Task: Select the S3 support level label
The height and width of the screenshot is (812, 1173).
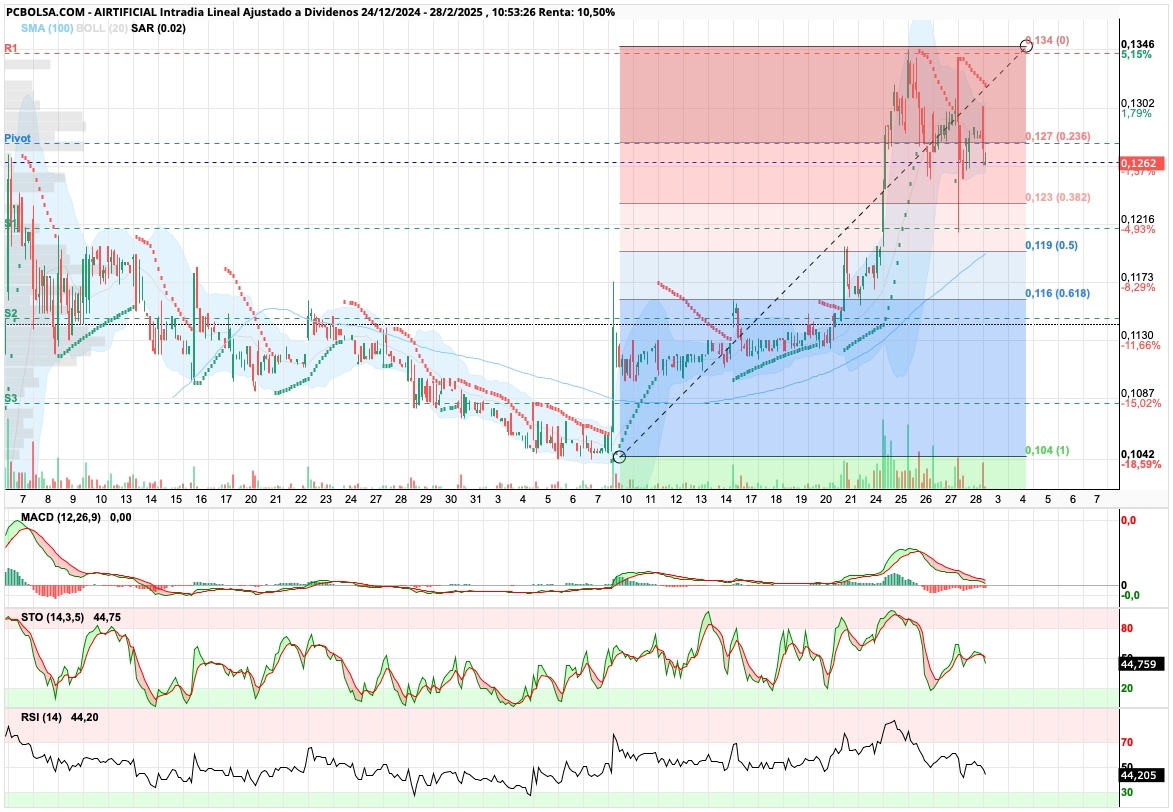Action: tap(10, 398)
